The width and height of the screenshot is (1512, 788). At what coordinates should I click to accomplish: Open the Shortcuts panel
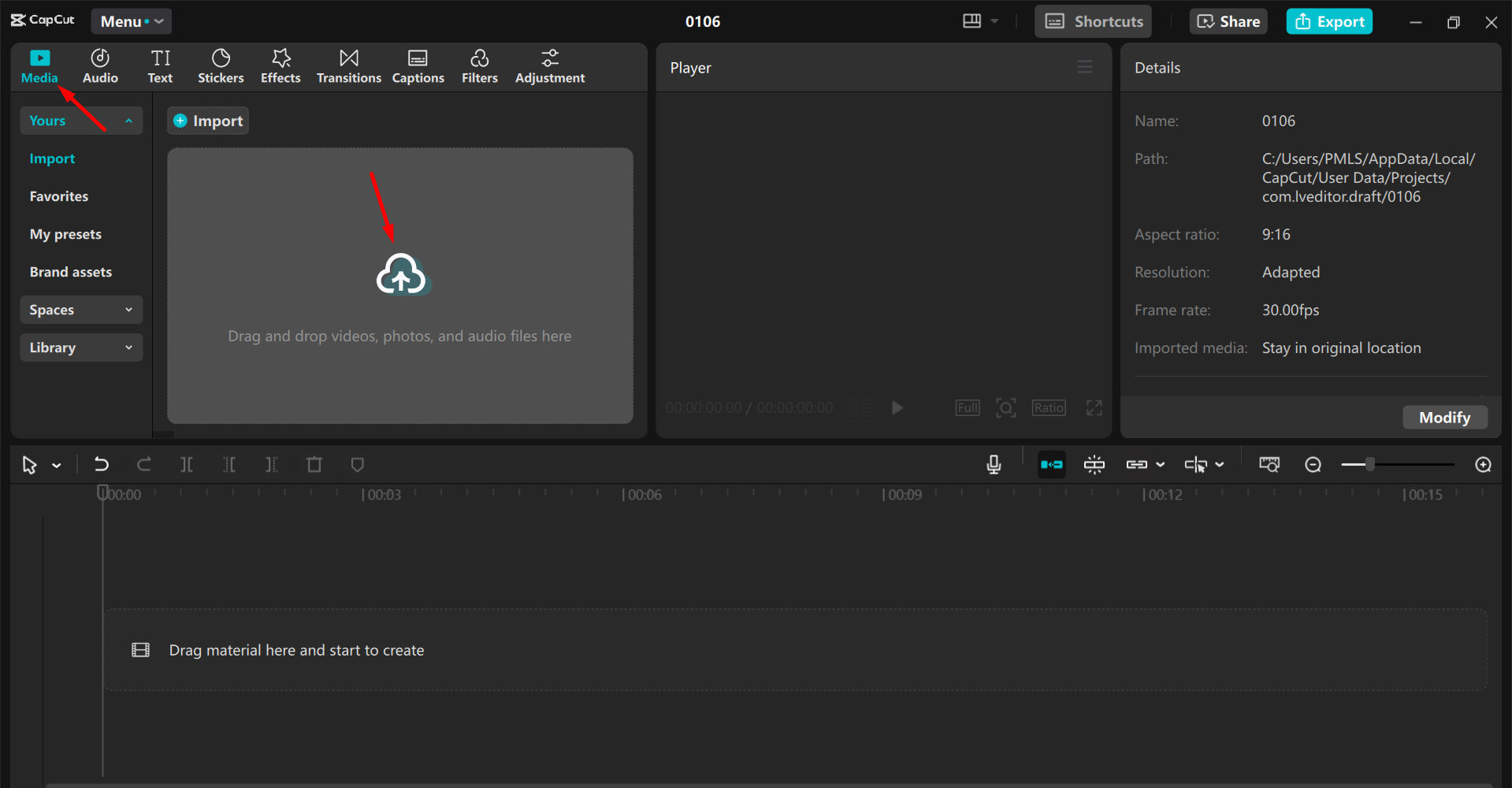(x=1094, y=21)
